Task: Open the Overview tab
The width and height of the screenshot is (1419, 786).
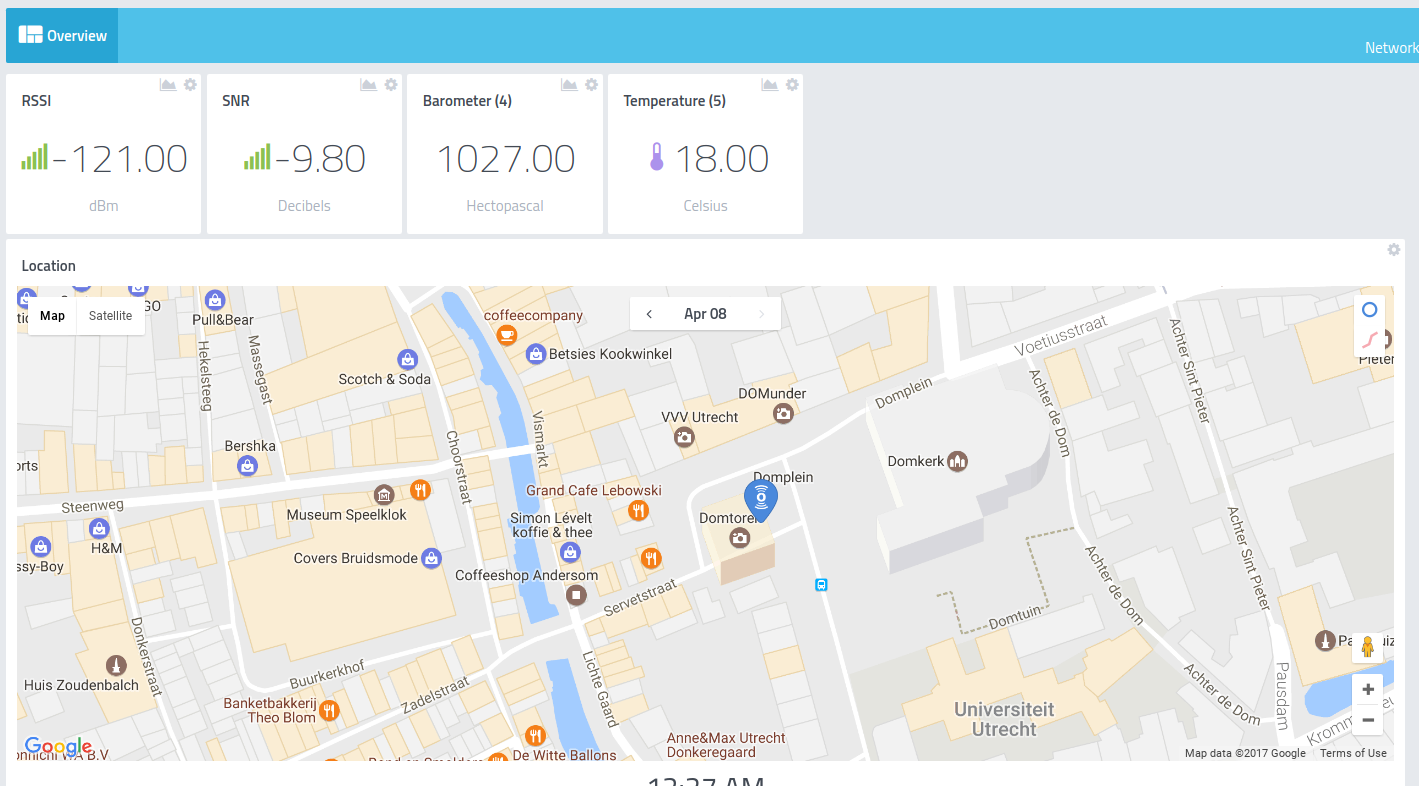Action: pos(62,35)
